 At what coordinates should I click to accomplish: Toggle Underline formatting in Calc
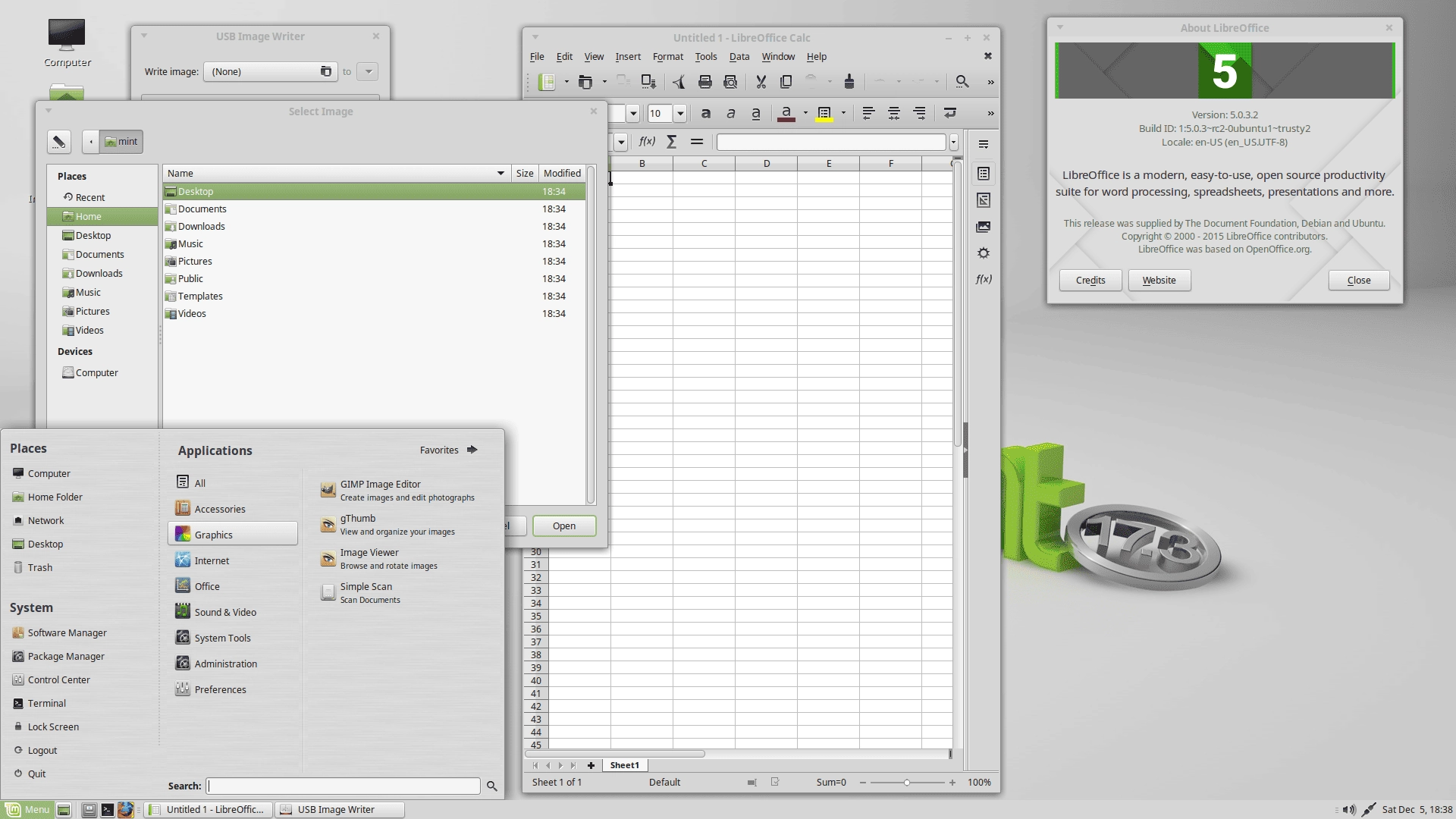click(x=755, y=113)
